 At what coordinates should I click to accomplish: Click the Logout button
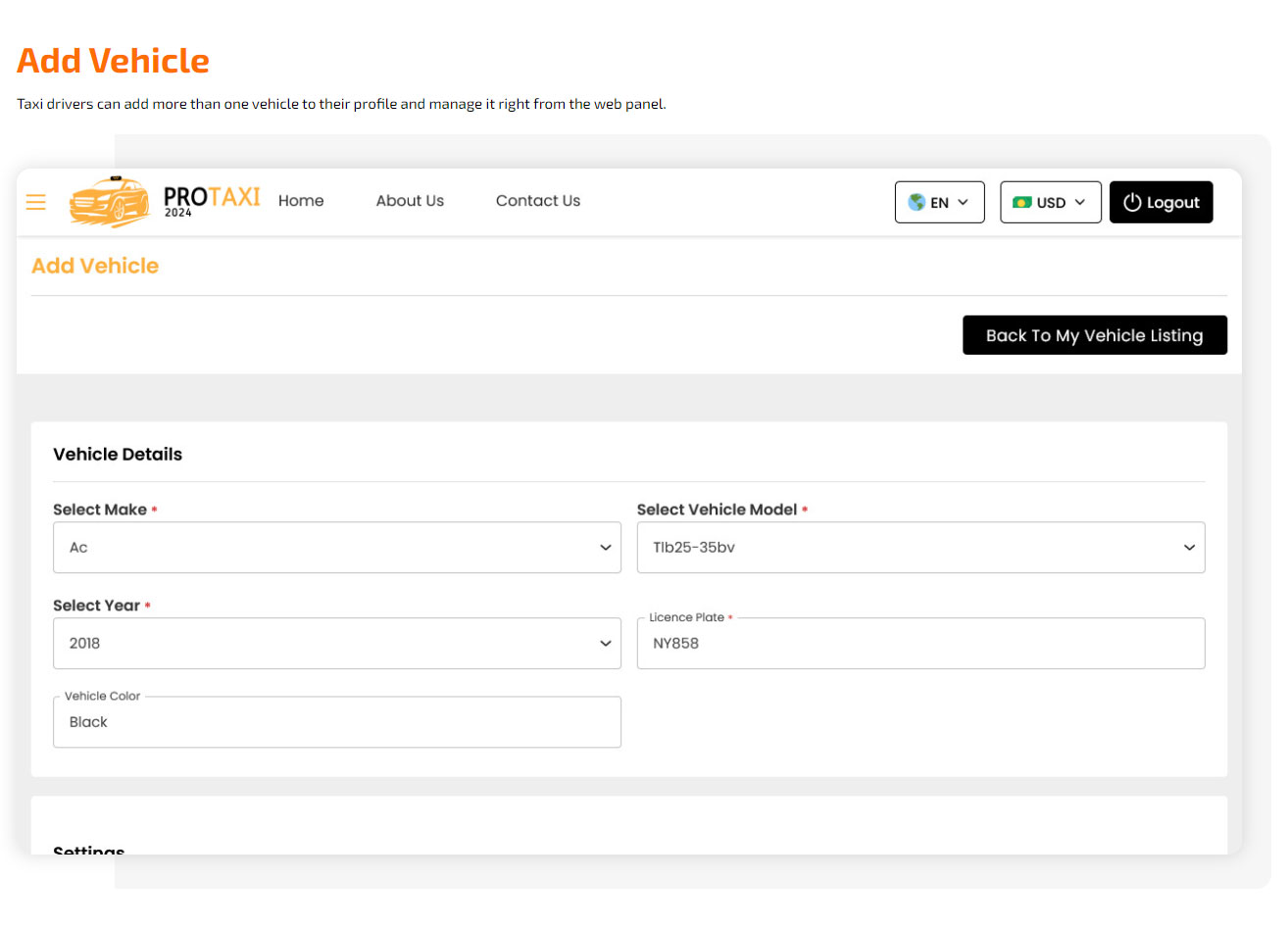coord(1161,202)
